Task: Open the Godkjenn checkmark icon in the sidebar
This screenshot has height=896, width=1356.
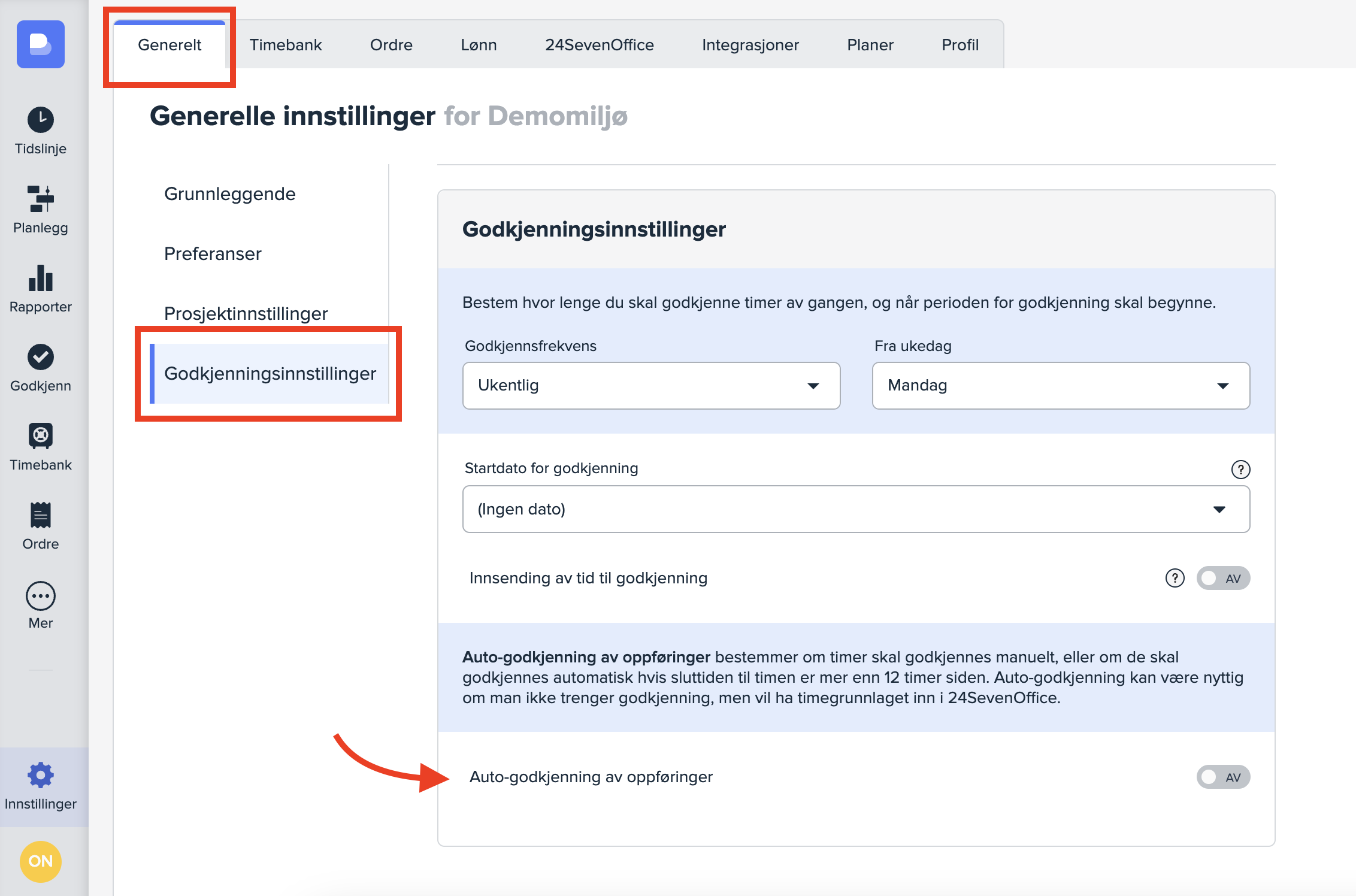Action: pyautogui.click(x=40, y=357)
